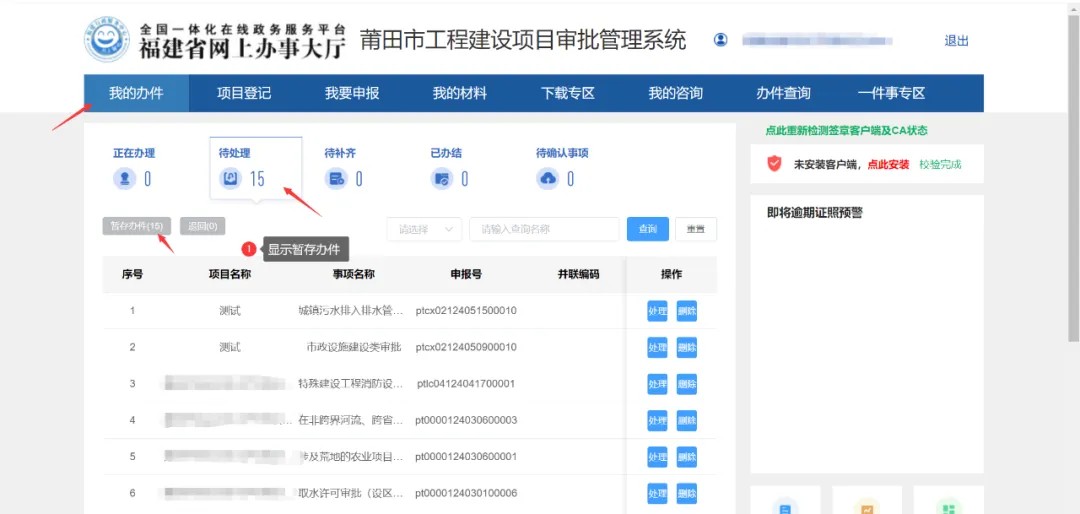Click the 正在办理 status icon
Screen dimensions: 1080x514
125,179
